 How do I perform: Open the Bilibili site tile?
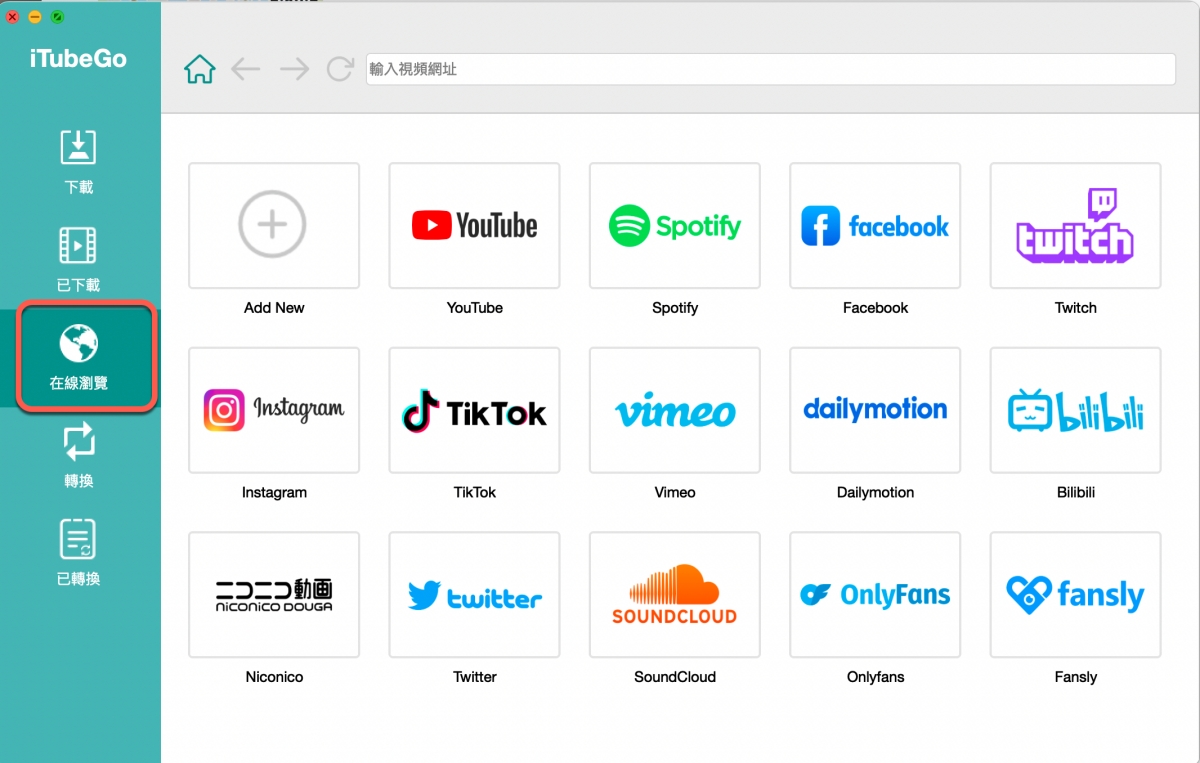point(1076,410)
